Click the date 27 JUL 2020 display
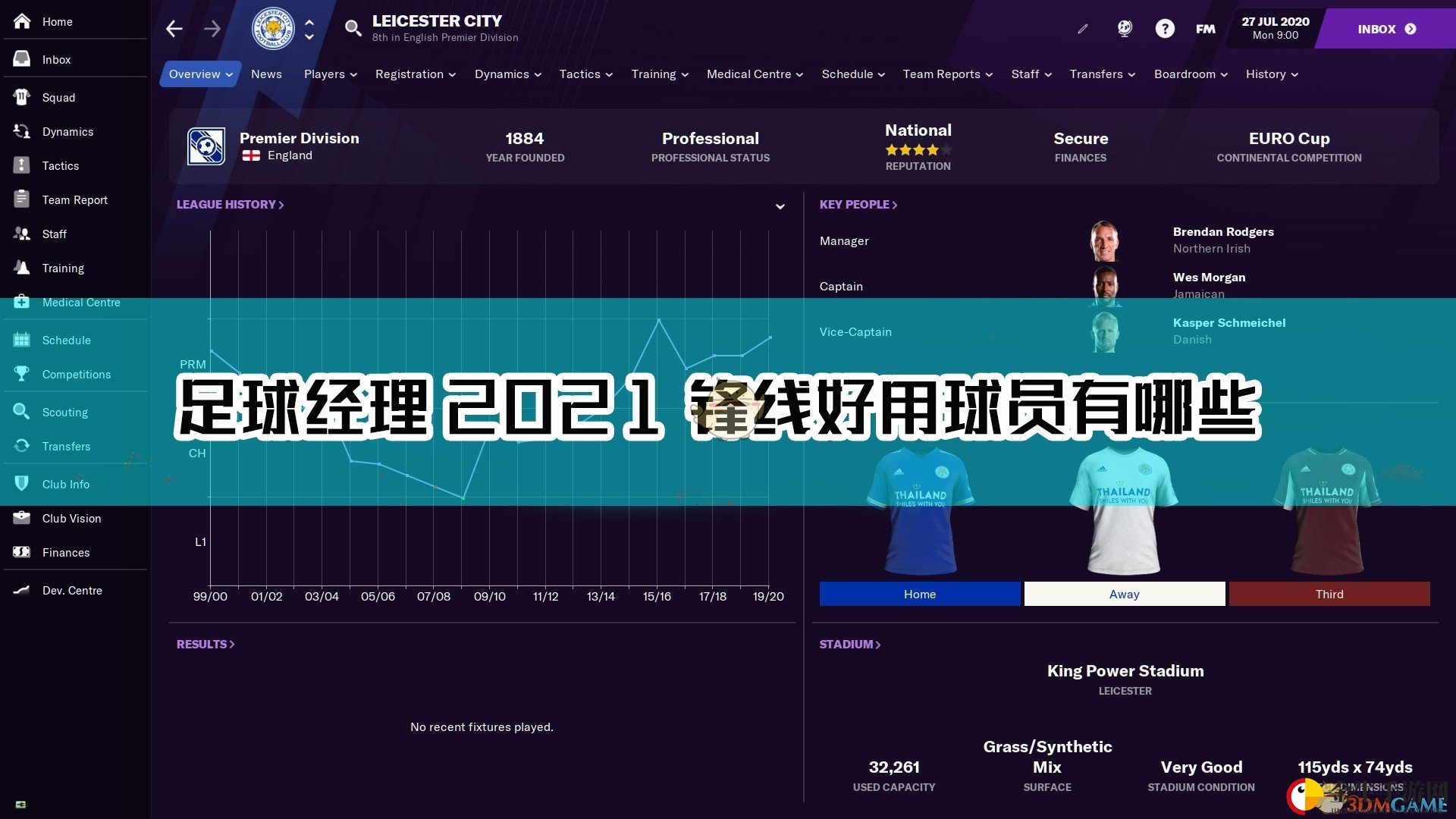Screen dimensions: 1456x819 tap(1276, 22)
